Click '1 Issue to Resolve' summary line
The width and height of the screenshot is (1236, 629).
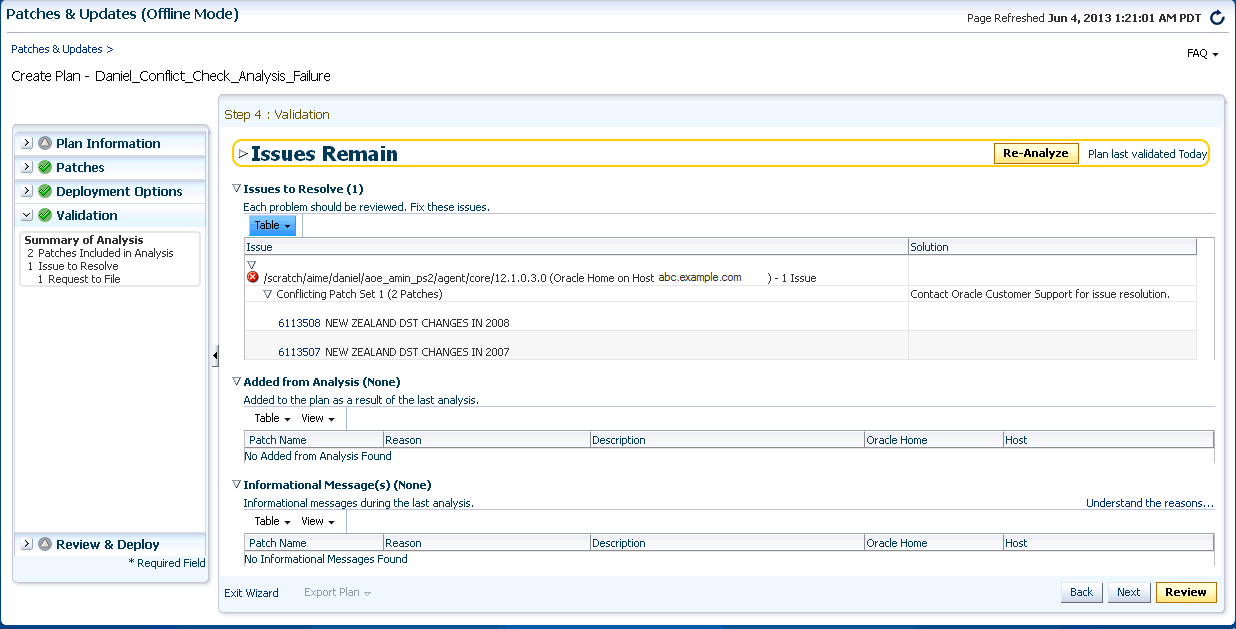pos(73,266)
